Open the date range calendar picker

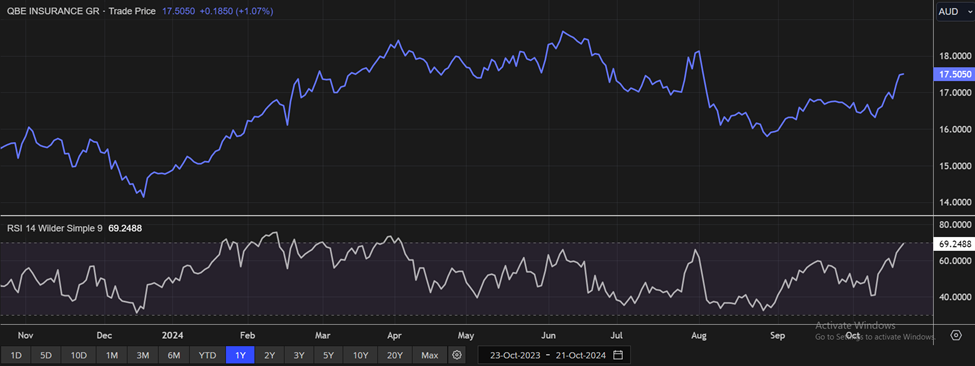tap(617, 355)
